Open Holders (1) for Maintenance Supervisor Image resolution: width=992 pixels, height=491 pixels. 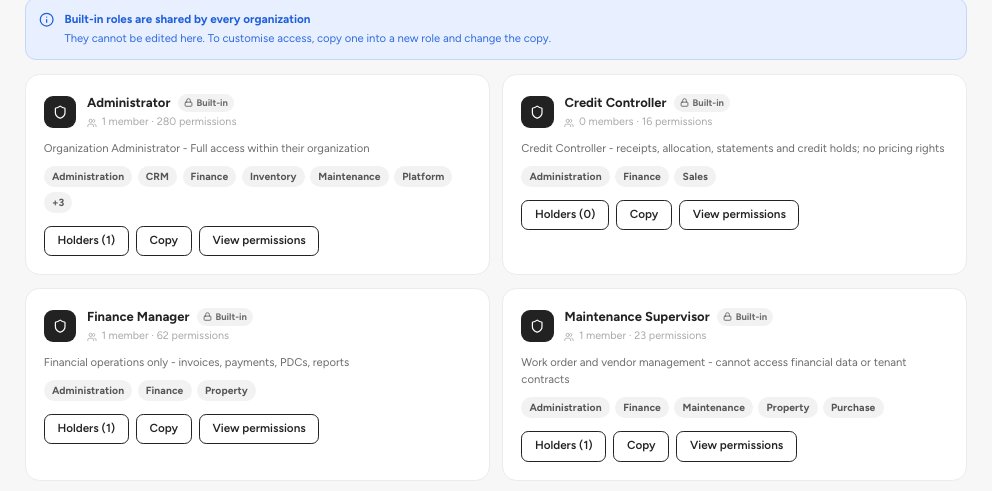[563, 445]
